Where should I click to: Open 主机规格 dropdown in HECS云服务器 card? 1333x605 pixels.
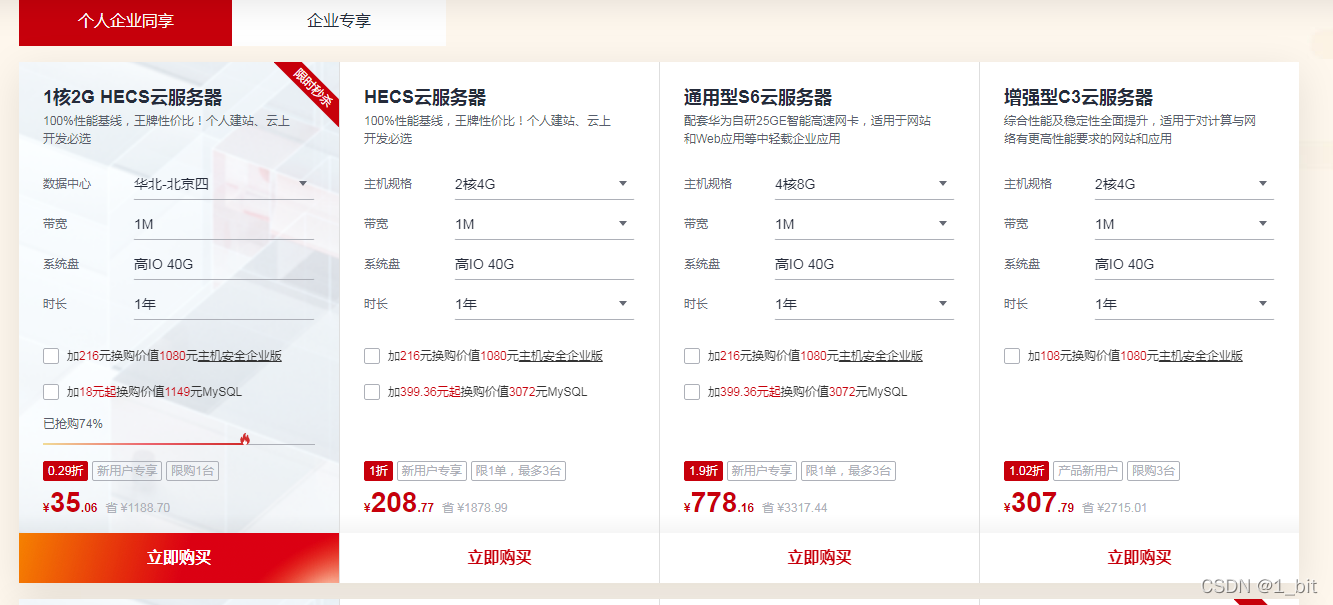544,184
